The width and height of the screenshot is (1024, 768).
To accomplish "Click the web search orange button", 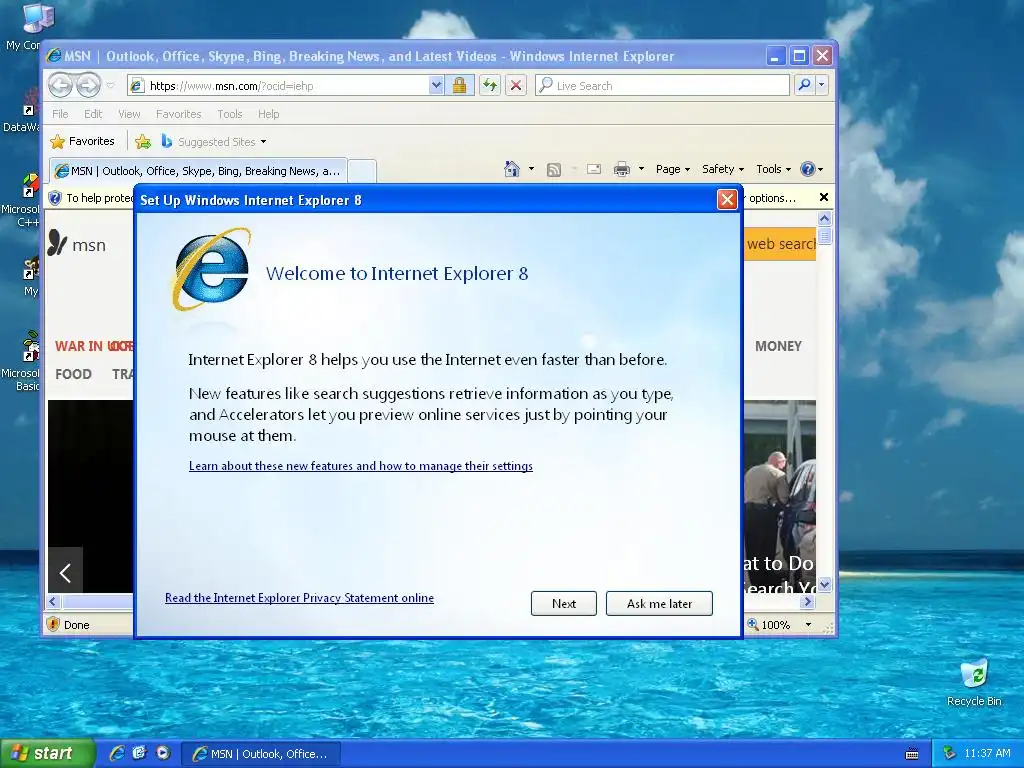I will 780,244.
